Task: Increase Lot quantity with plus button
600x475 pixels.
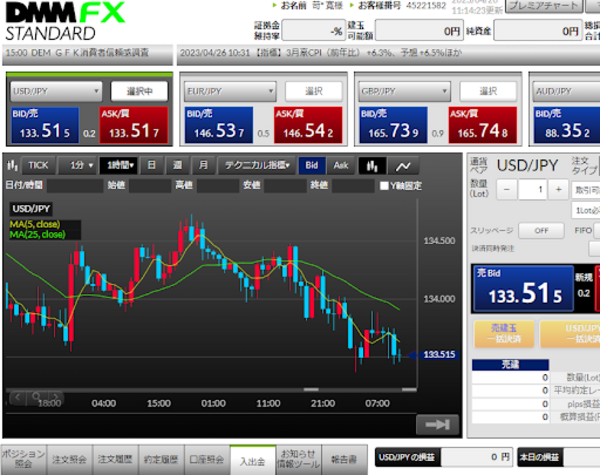Action: click(558, 189)
